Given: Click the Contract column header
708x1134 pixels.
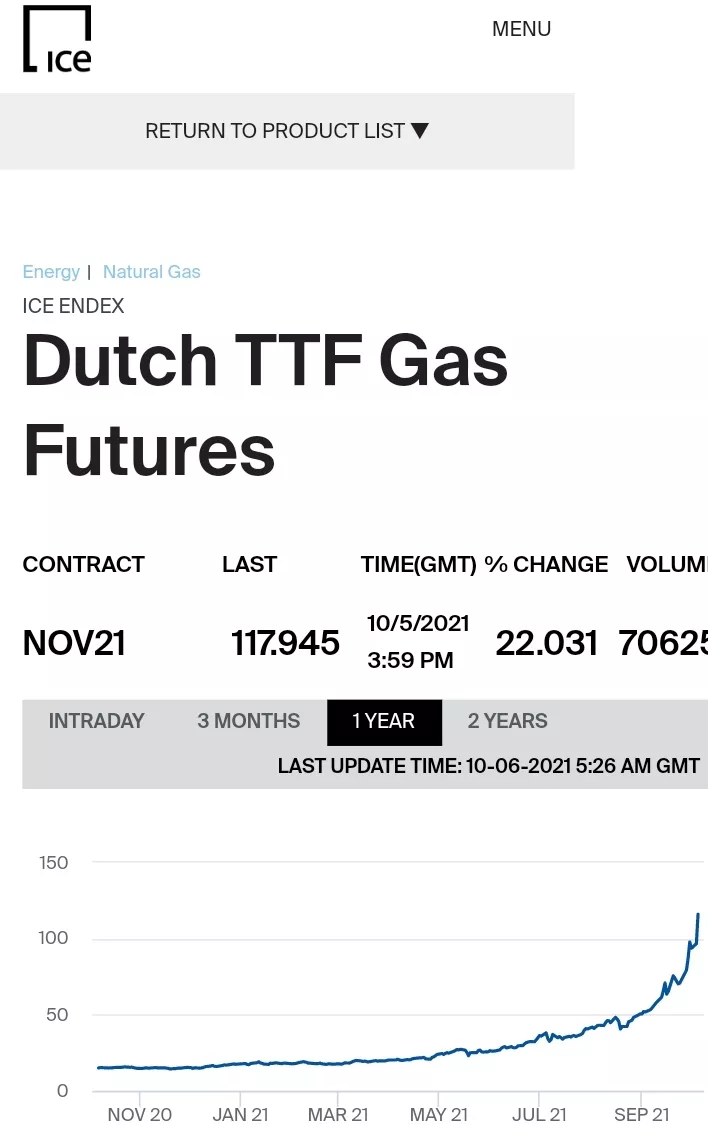Looking at the screenshot, I should pyautogui.click(x=84, y=565).
